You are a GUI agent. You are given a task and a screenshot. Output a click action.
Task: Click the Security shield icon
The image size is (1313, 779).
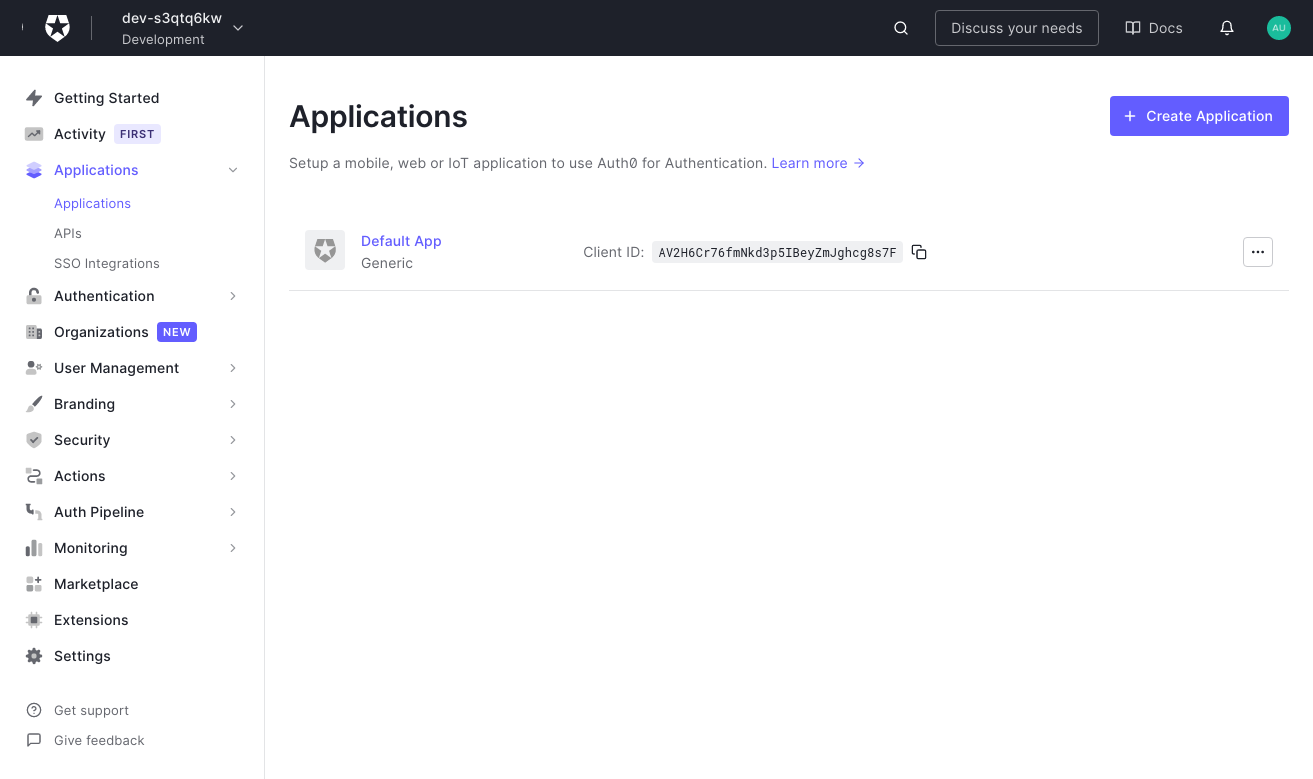[x=34, y=440]
